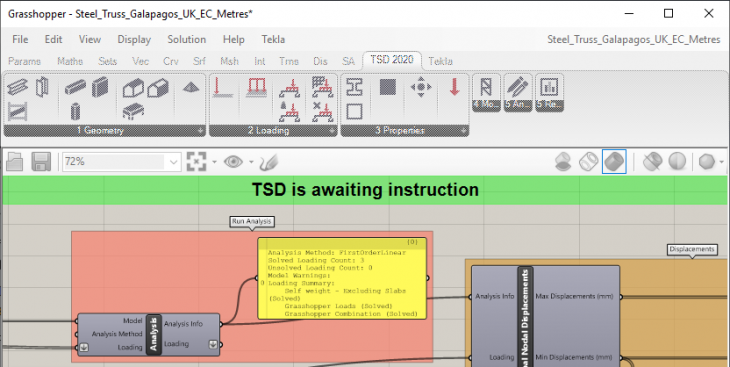Switch to the Tekla ribbon tab
The image size is (730, 367).
tap(440, 61)
